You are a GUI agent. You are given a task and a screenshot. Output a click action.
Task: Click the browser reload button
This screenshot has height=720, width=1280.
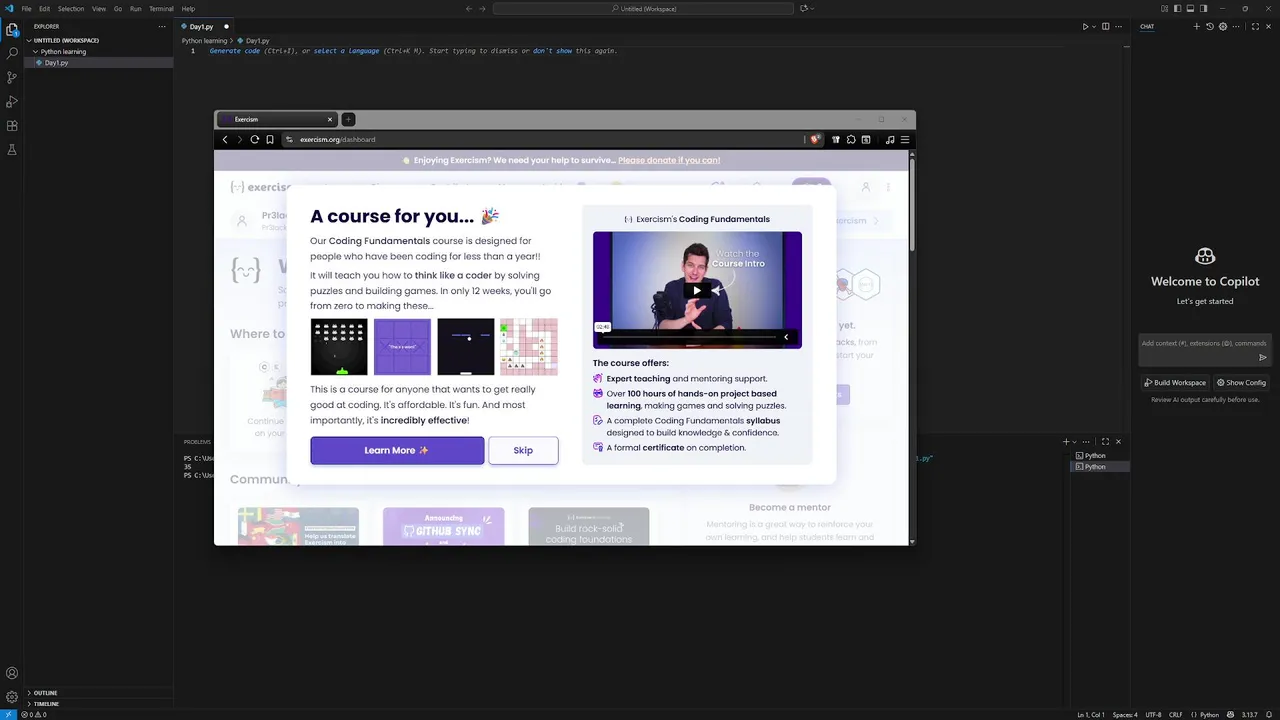click(x=254, y=139)
